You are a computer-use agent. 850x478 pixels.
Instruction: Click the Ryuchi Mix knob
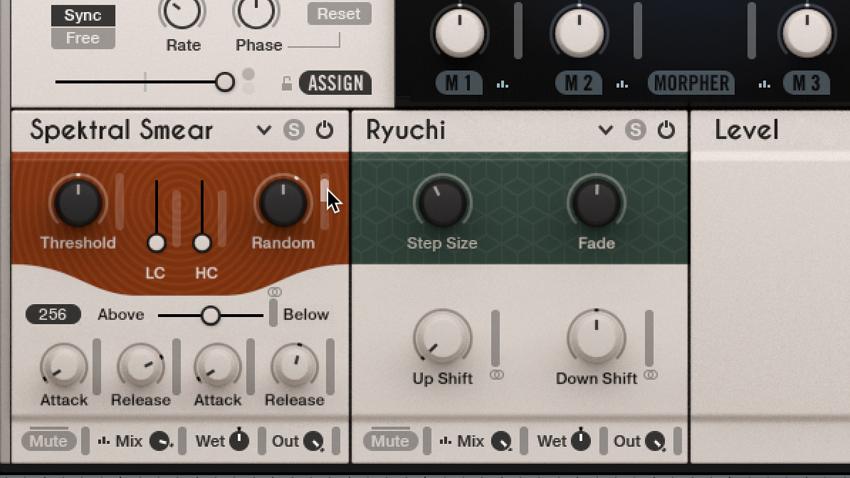(x=501, y=442)
